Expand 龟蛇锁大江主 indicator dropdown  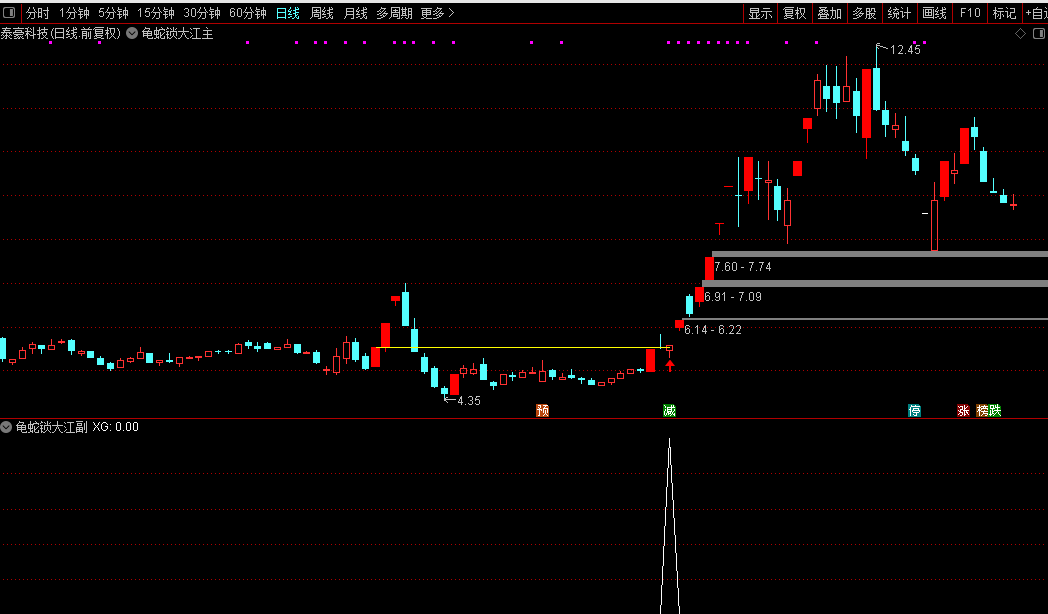(132, 33)
